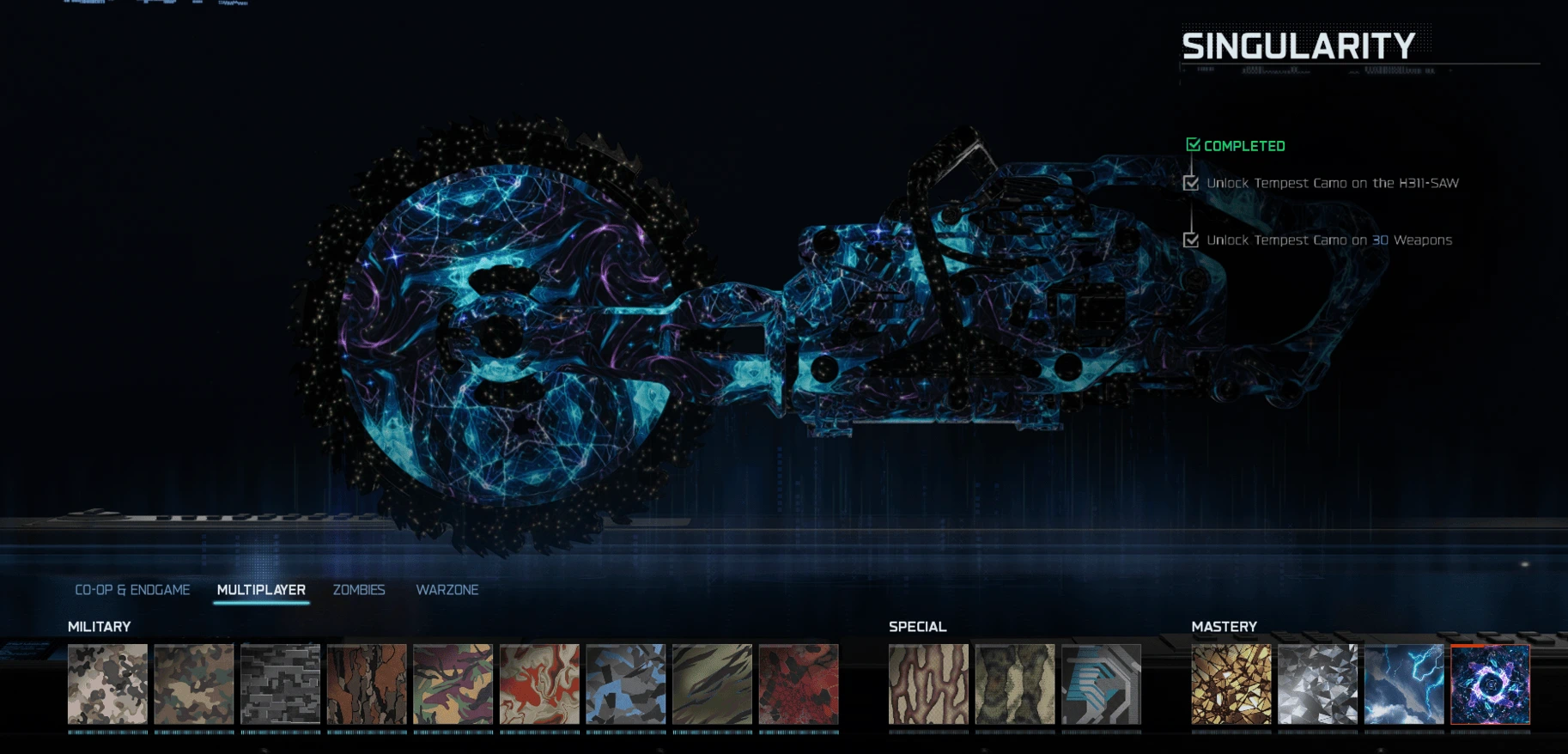This screenshot has width=1568, height=754.
Task: Select the orange and brown bark-streak Military camo
Action: (367, 684)
